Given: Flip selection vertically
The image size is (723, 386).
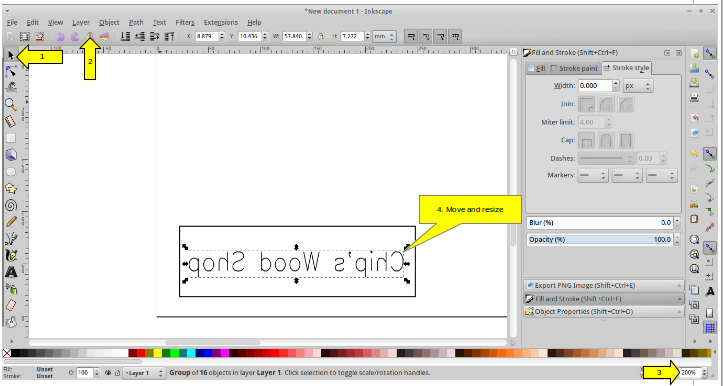Looking at the screenshot, I should (x=105, y=36).
